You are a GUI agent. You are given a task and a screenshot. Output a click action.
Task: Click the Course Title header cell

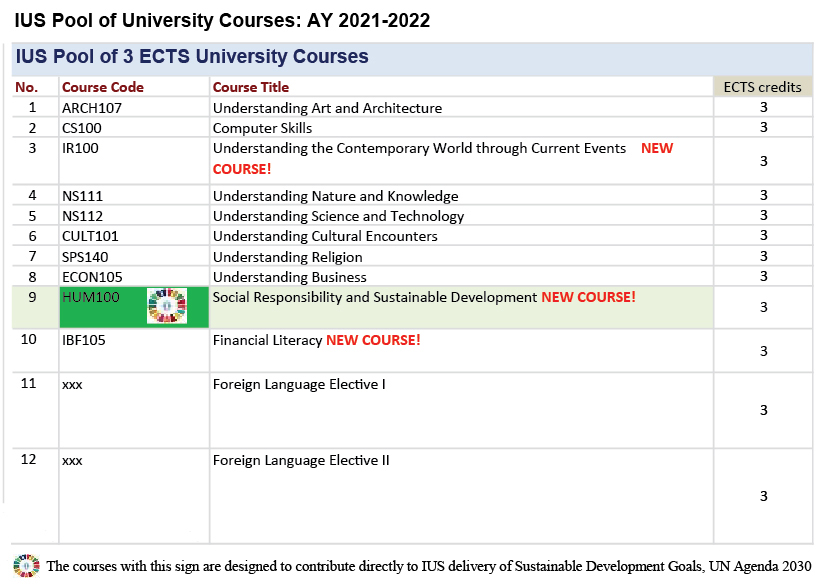coord(251,87)
